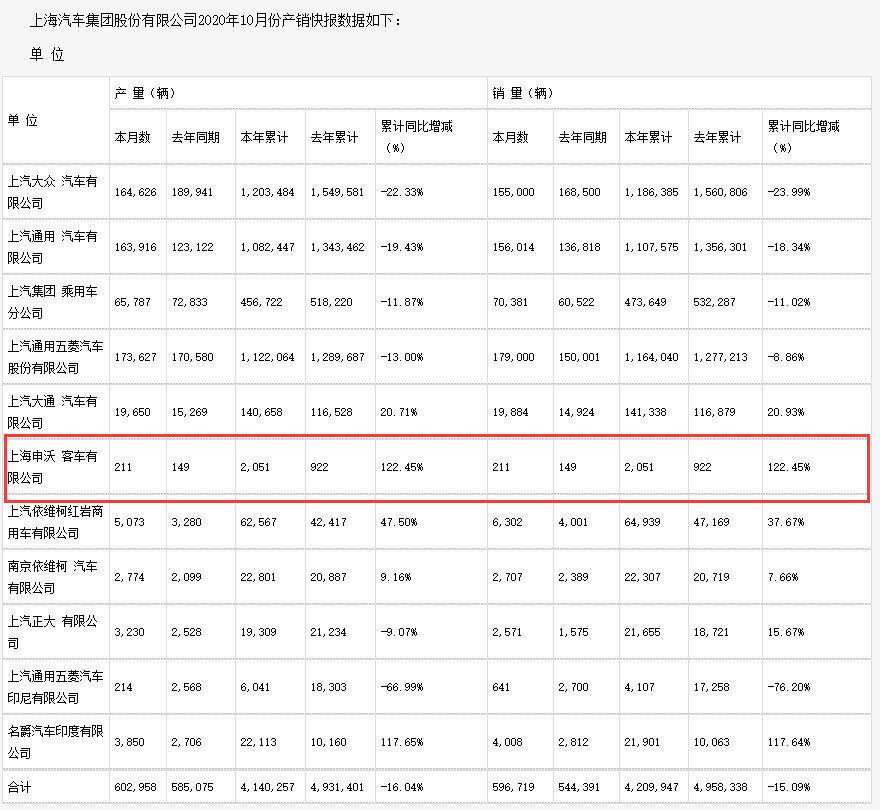
Task: Click the -16.04% total percentage cell
Action: [x=402, y=787]
